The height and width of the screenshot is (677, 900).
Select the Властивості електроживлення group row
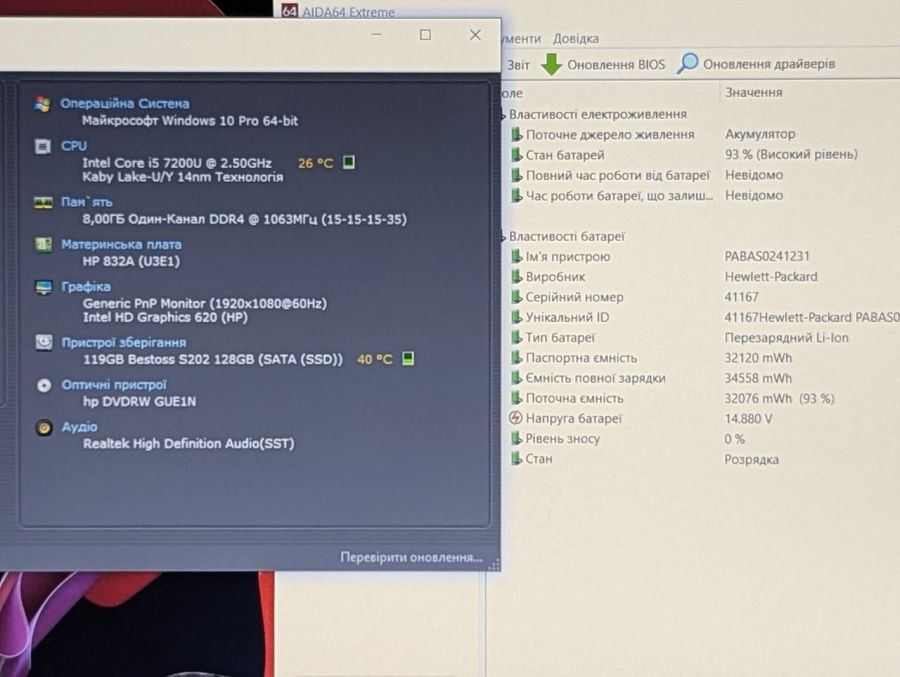tap(598, 114)
